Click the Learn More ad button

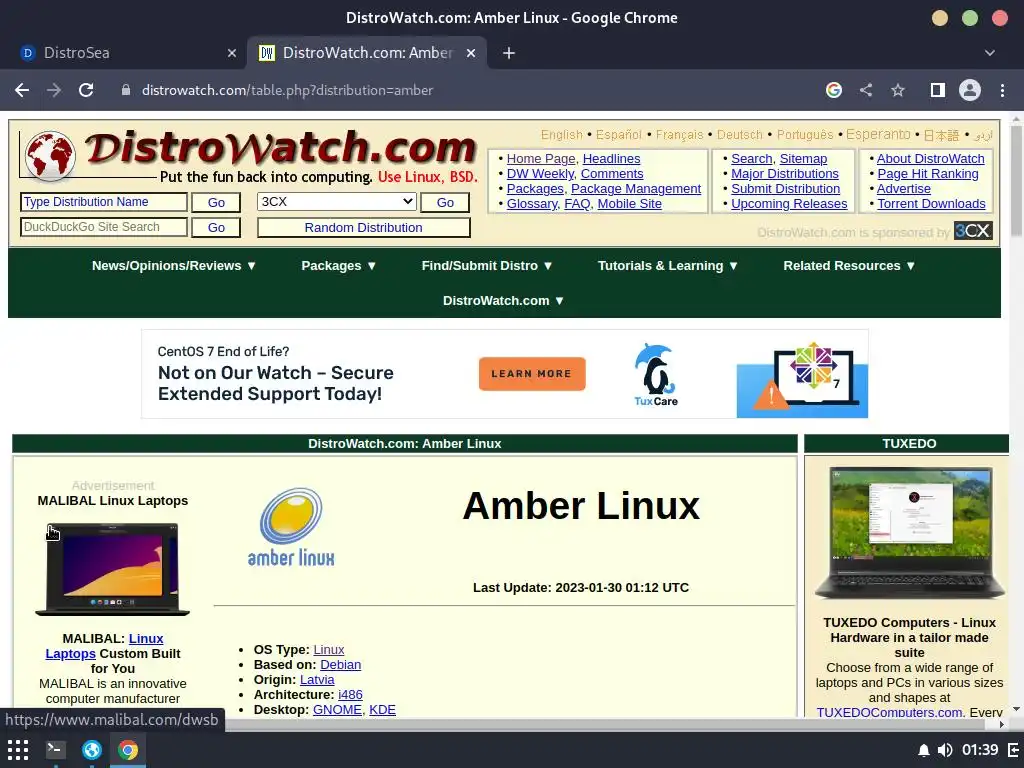click(532, 374)
